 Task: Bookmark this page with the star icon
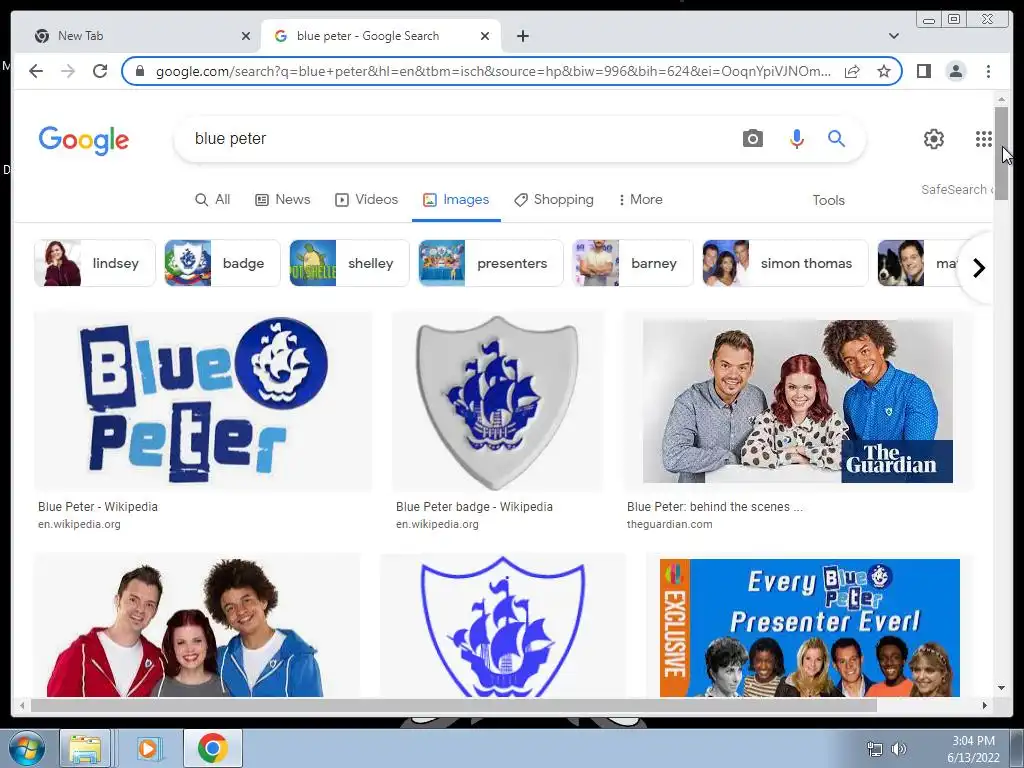[884, 71]
